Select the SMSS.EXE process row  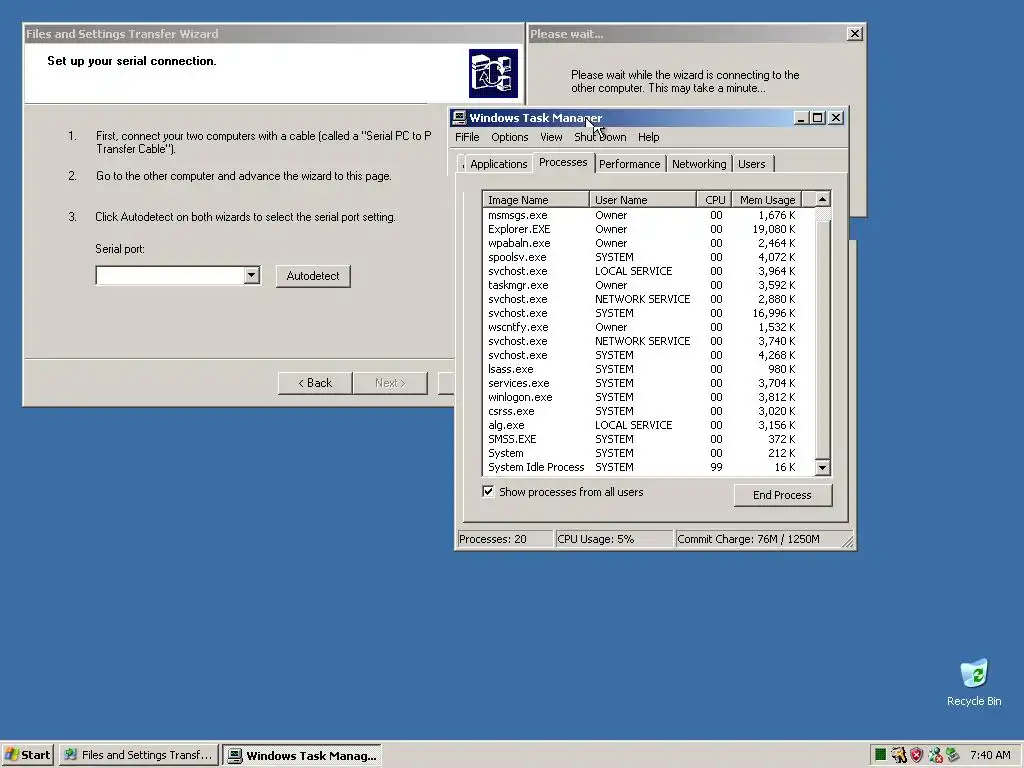(648, 440)
